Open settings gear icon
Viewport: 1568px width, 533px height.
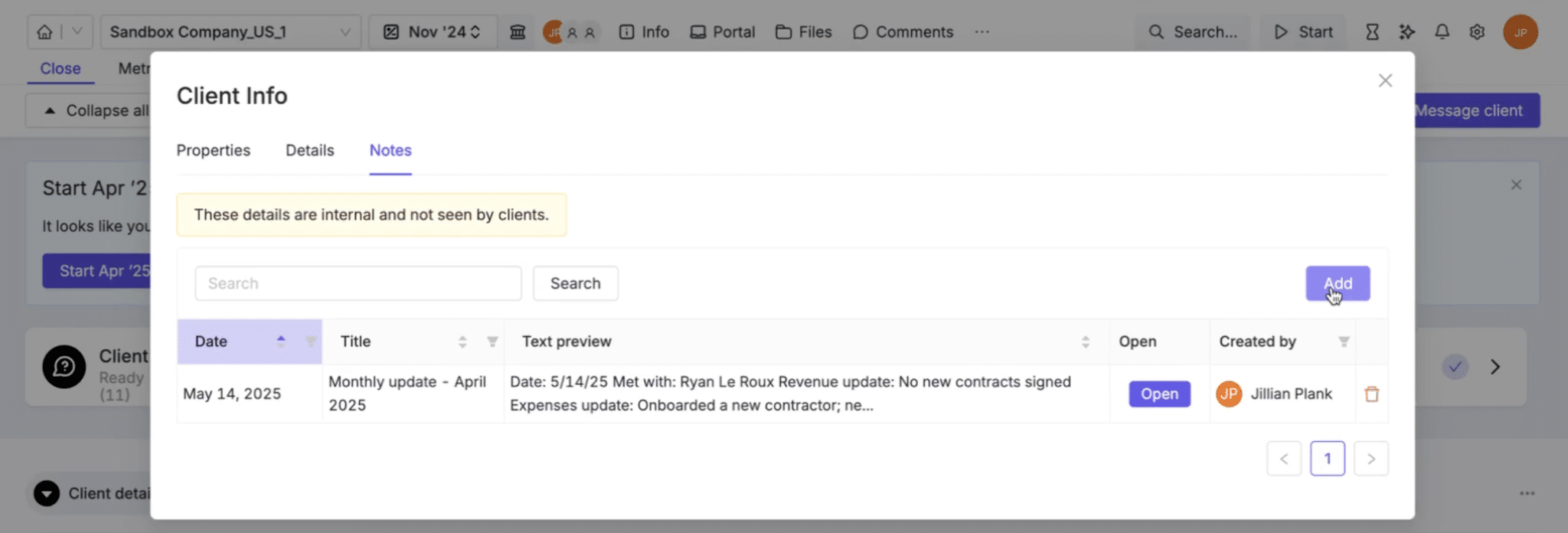1478,32
